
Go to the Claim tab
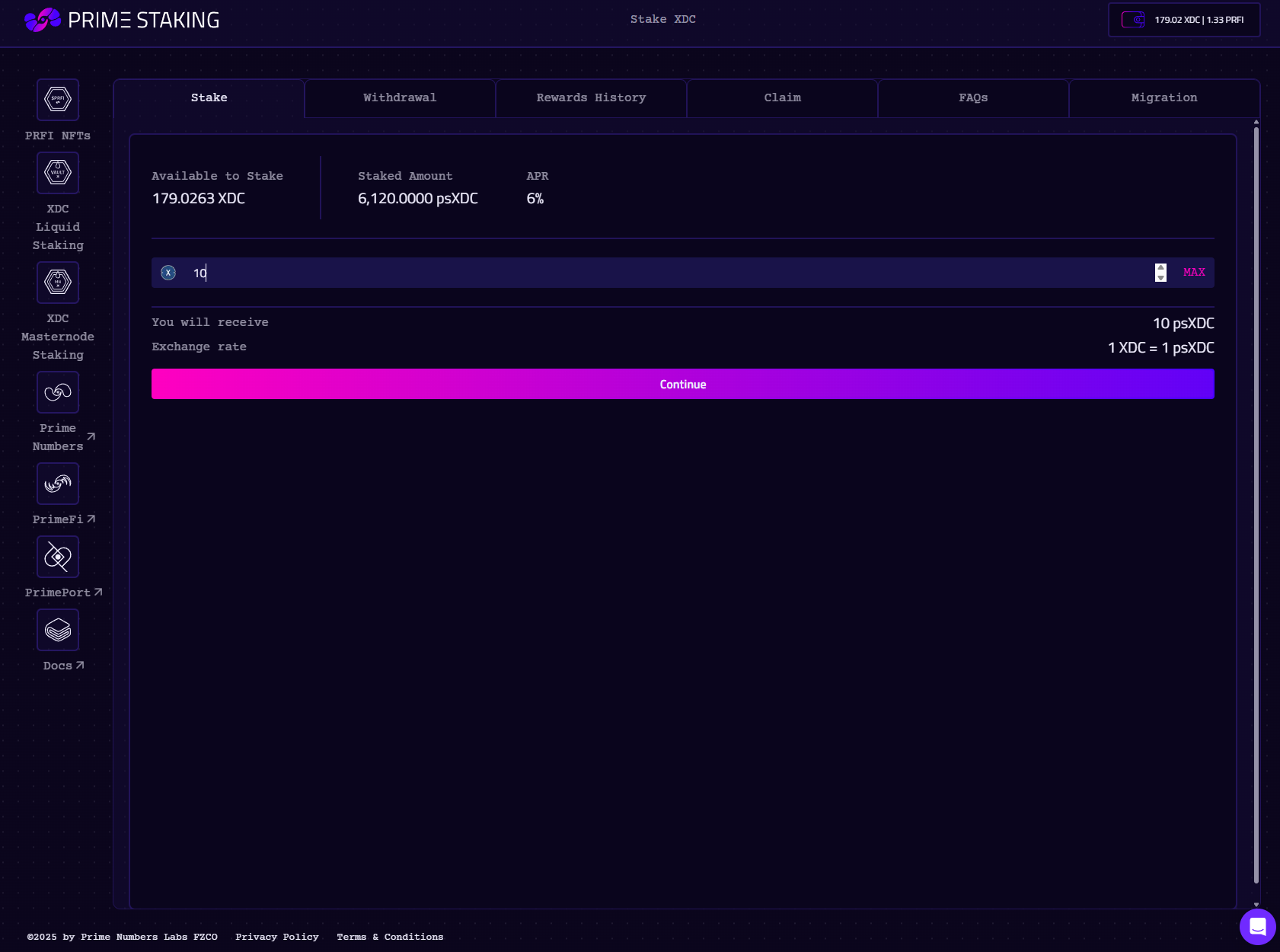click(782, 98)
